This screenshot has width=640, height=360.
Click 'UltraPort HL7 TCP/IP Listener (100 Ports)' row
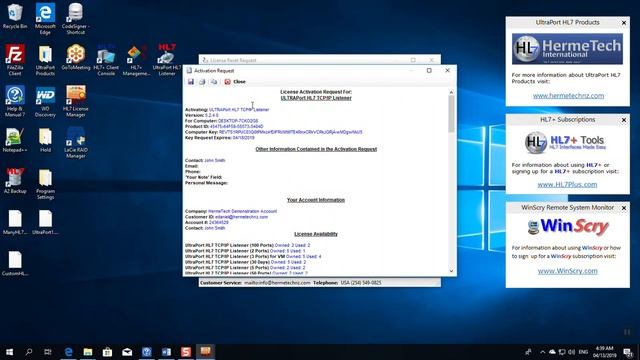[x=247, y=245]
